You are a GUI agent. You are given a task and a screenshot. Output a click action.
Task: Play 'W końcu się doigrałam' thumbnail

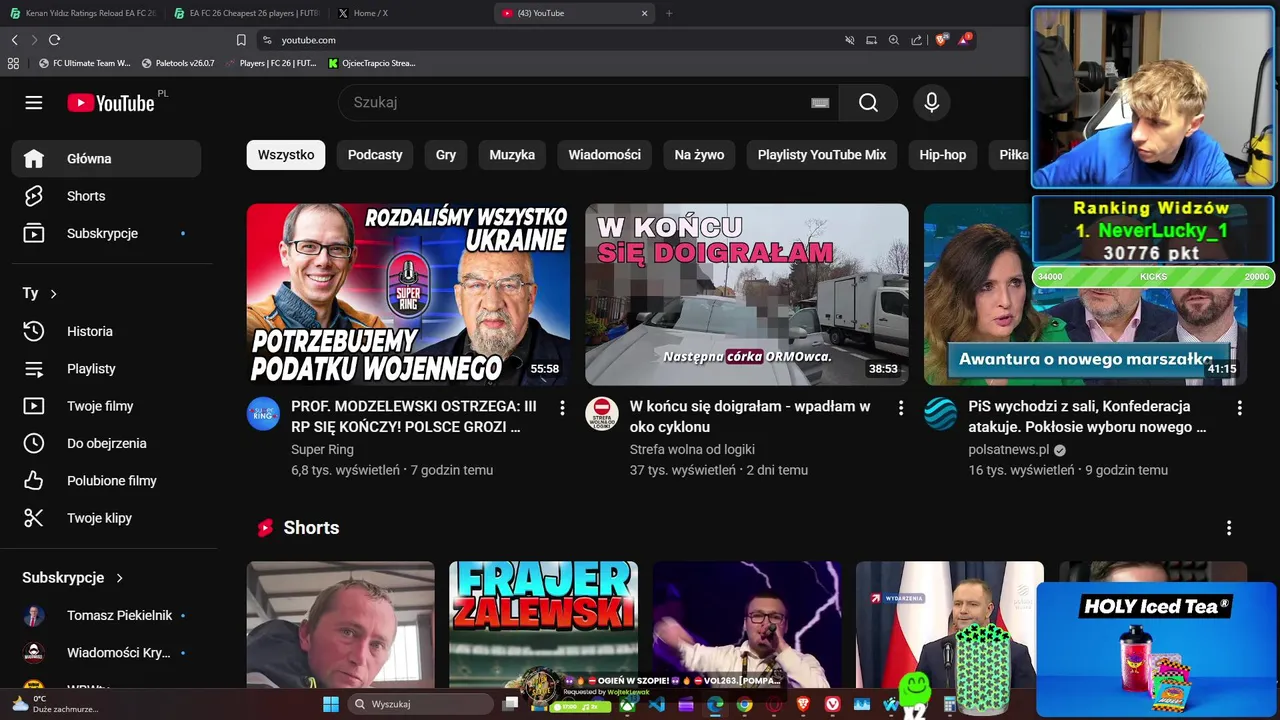[747, 295]
